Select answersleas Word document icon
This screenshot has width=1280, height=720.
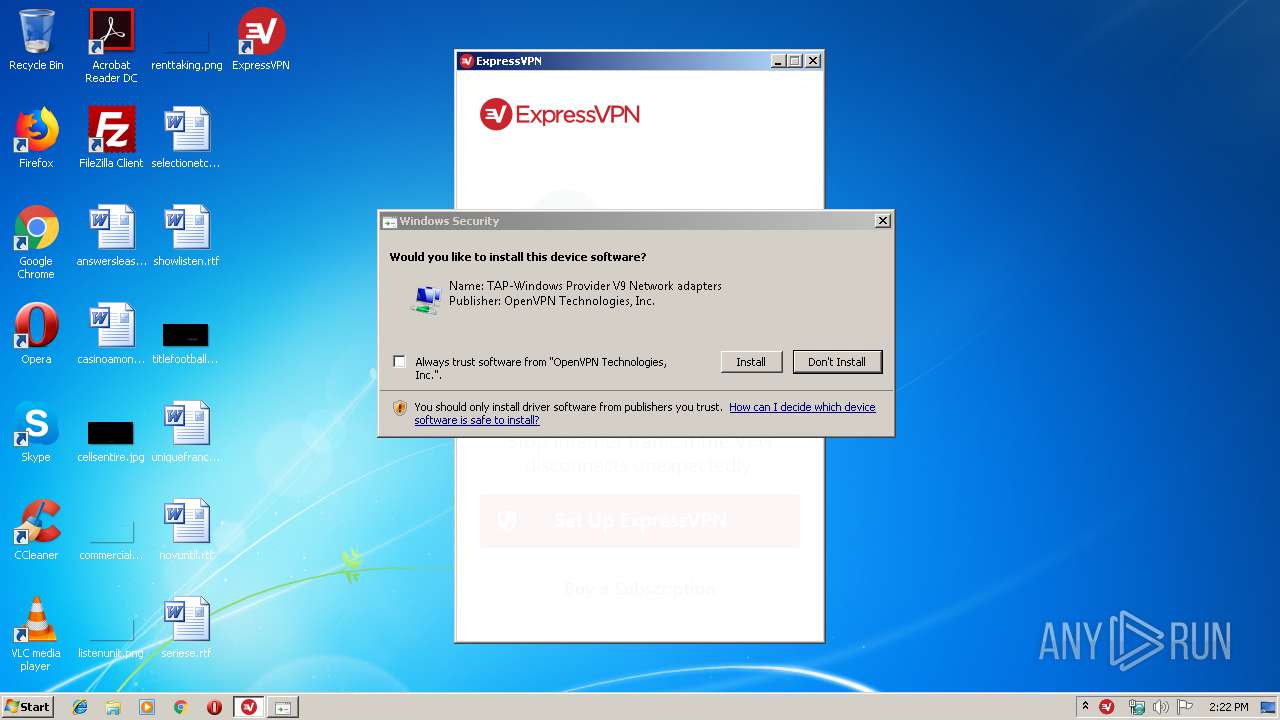tap(111, 236)
